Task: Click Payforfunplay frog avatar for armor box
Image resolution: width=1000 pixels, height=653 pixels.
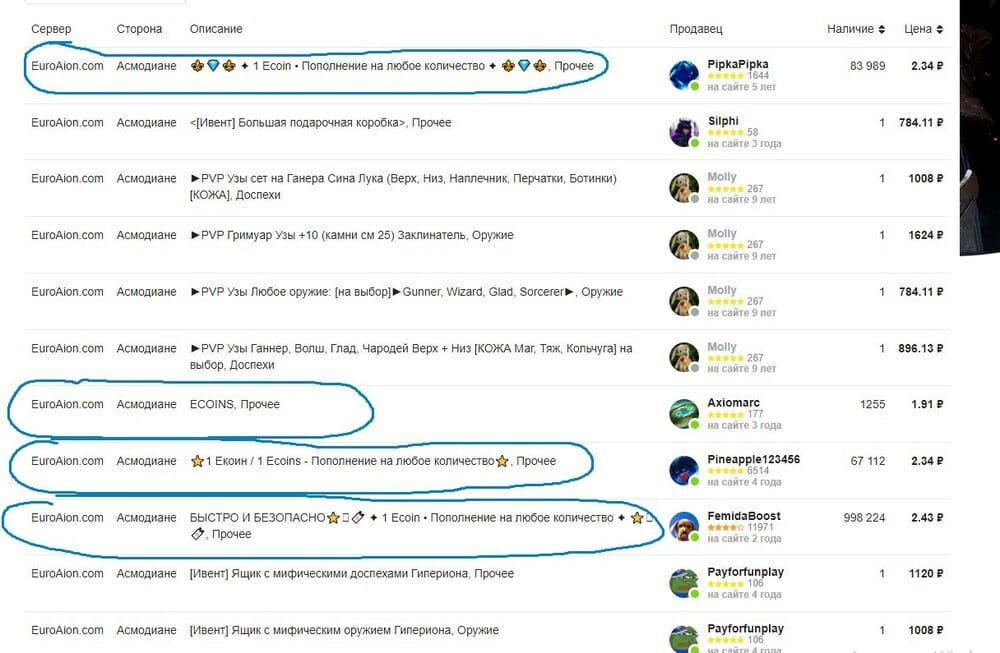Action: (x=684, y=583)
